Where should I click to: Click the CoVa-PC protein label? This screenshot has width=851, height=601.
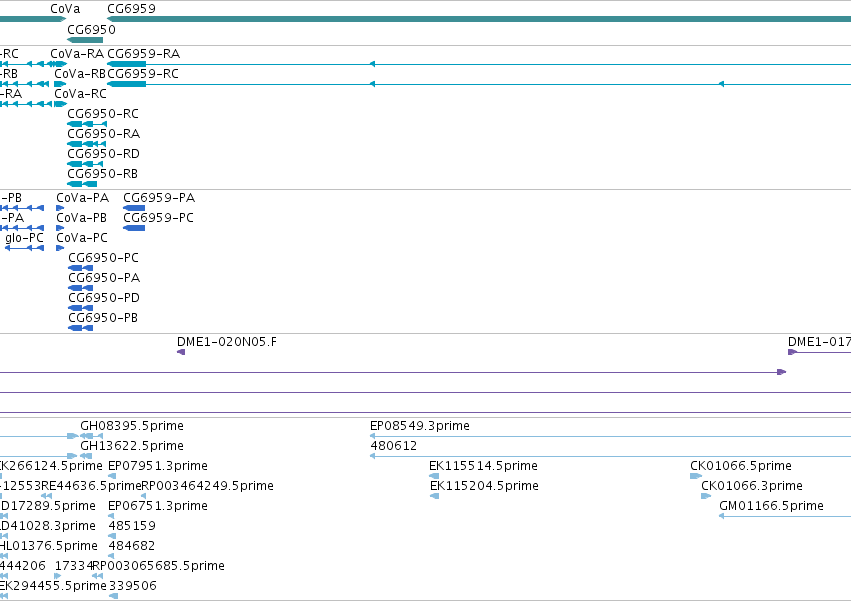(82, 238)
